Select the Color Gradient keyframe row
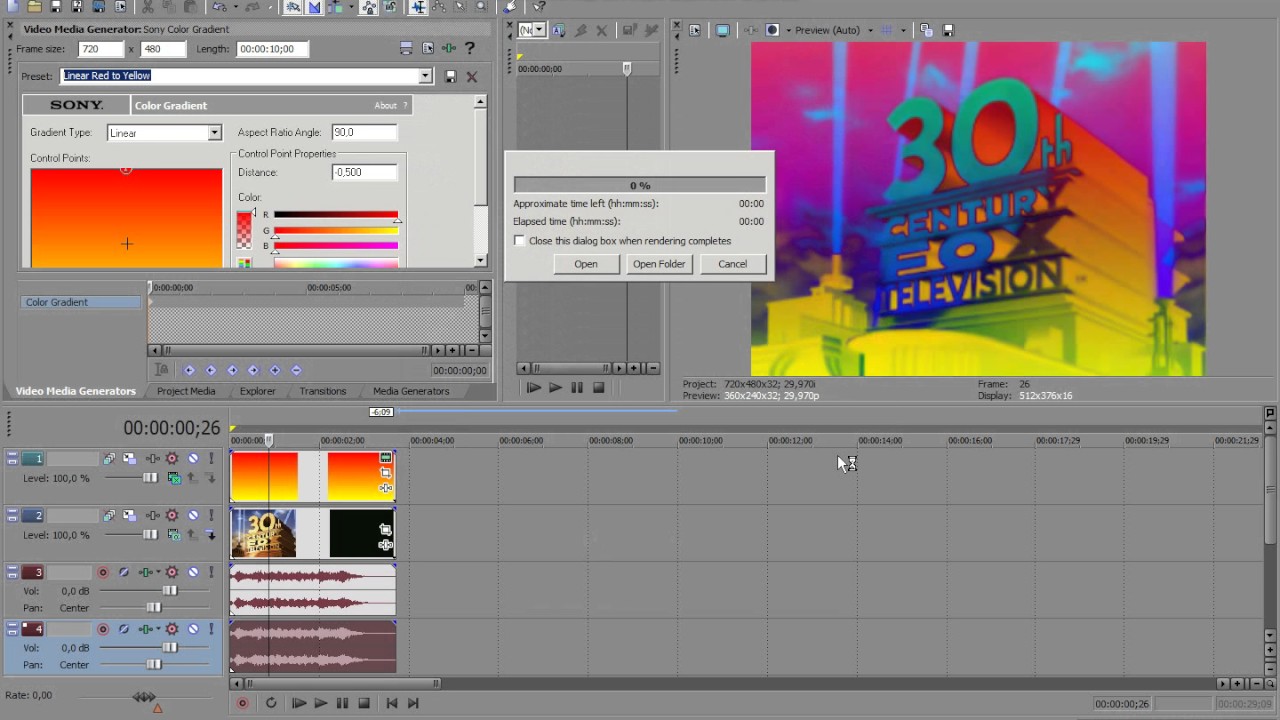This screenshot has width=1280, height=720. click(82, 302)
